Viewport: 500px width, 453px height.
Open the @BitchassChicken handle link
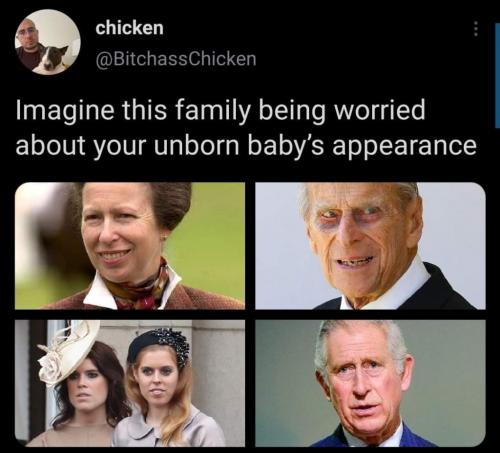(x=176, y=59)
